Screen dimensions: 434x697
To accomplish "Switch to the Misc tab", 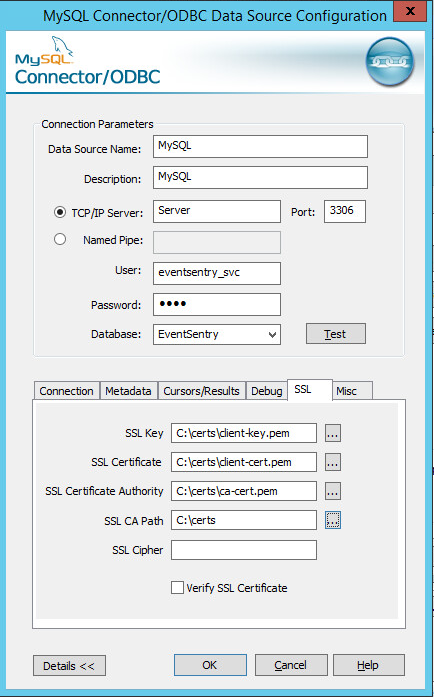I will pyautogui.click(x=352, y=391).
